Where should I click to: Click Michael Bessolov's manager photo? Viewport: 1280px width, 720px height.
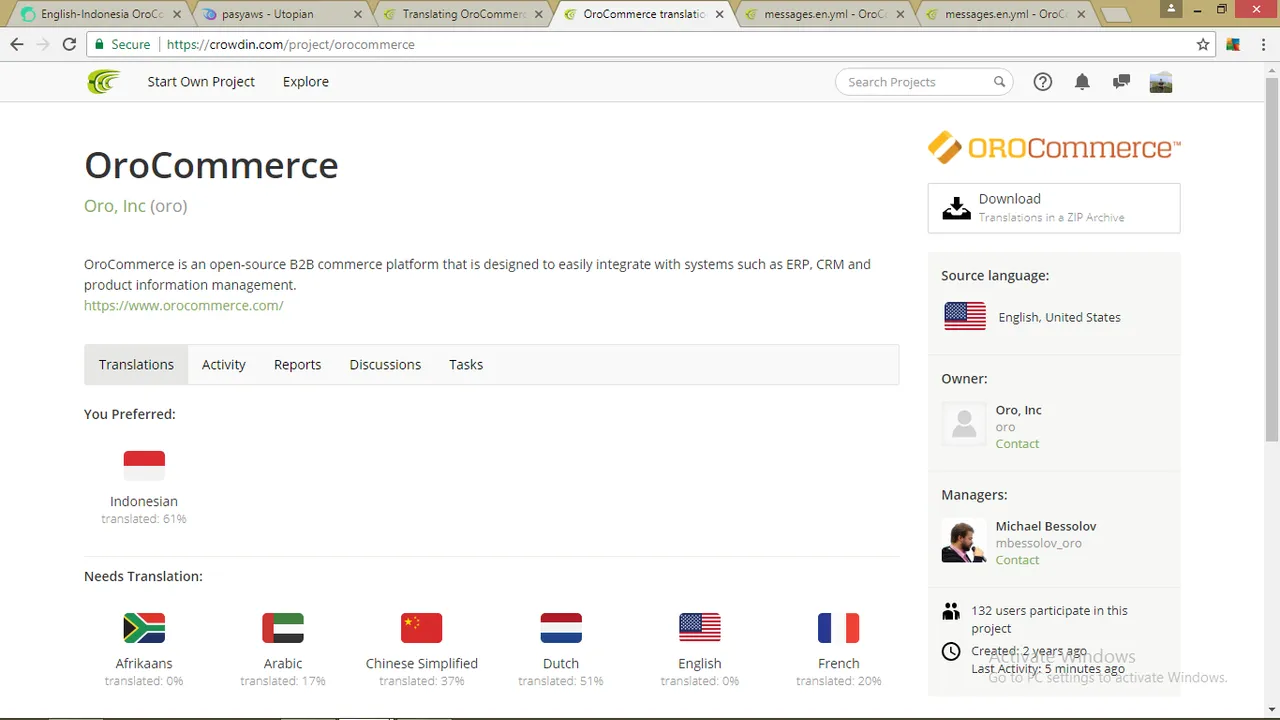tap(964, 541)
